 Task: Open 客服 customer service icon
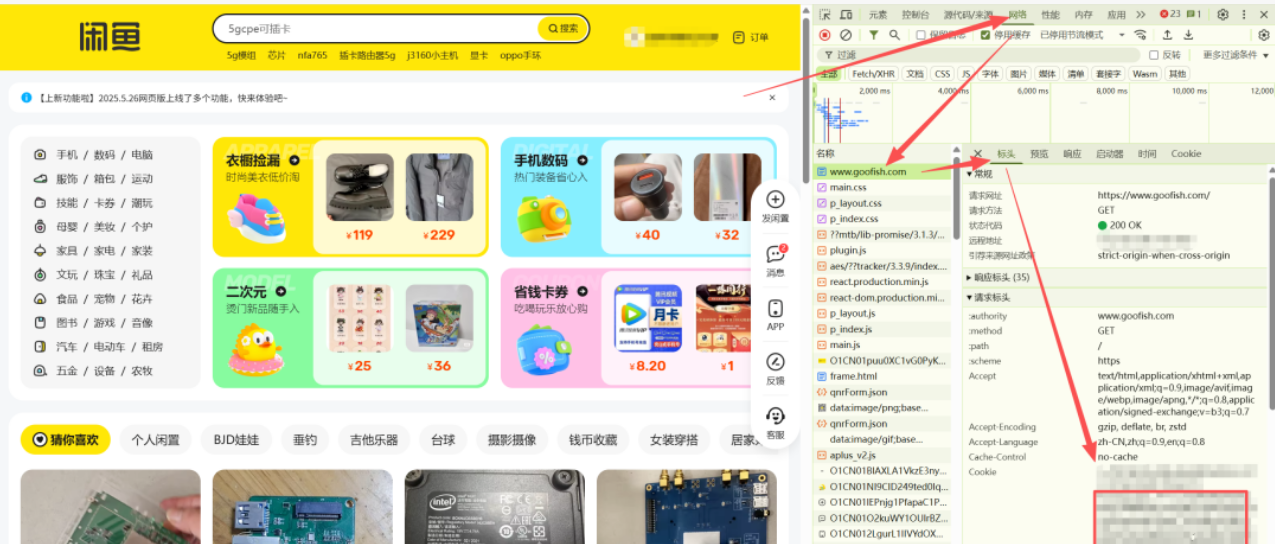click(x=775, y=416)
